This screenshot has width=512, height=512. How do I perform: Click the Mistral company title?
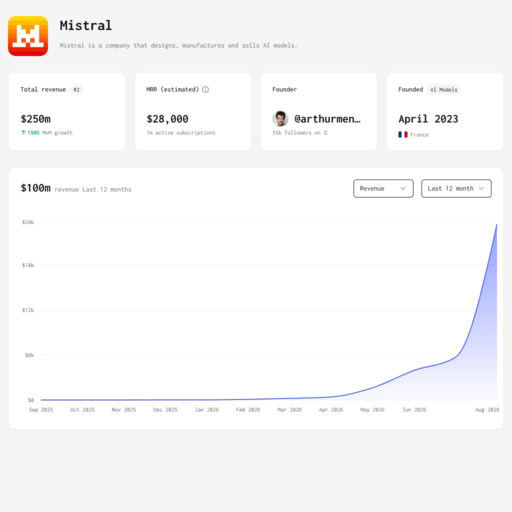pyautogui.click(x=86, y=25)
